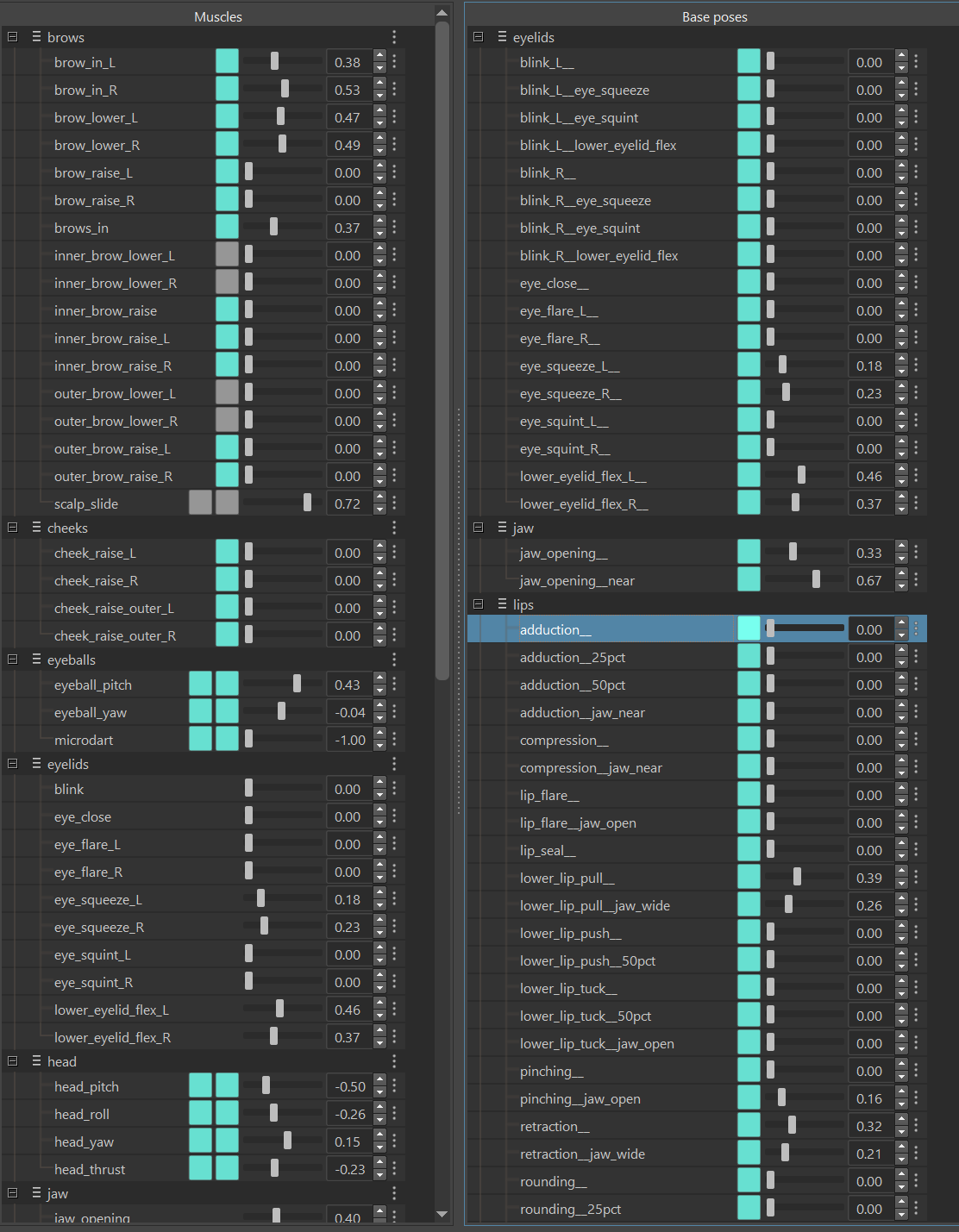Screen dimensions: 959x1232
Task: Click the Muscles panel vertical scrollbar thumb
Action: pos(442,350)
